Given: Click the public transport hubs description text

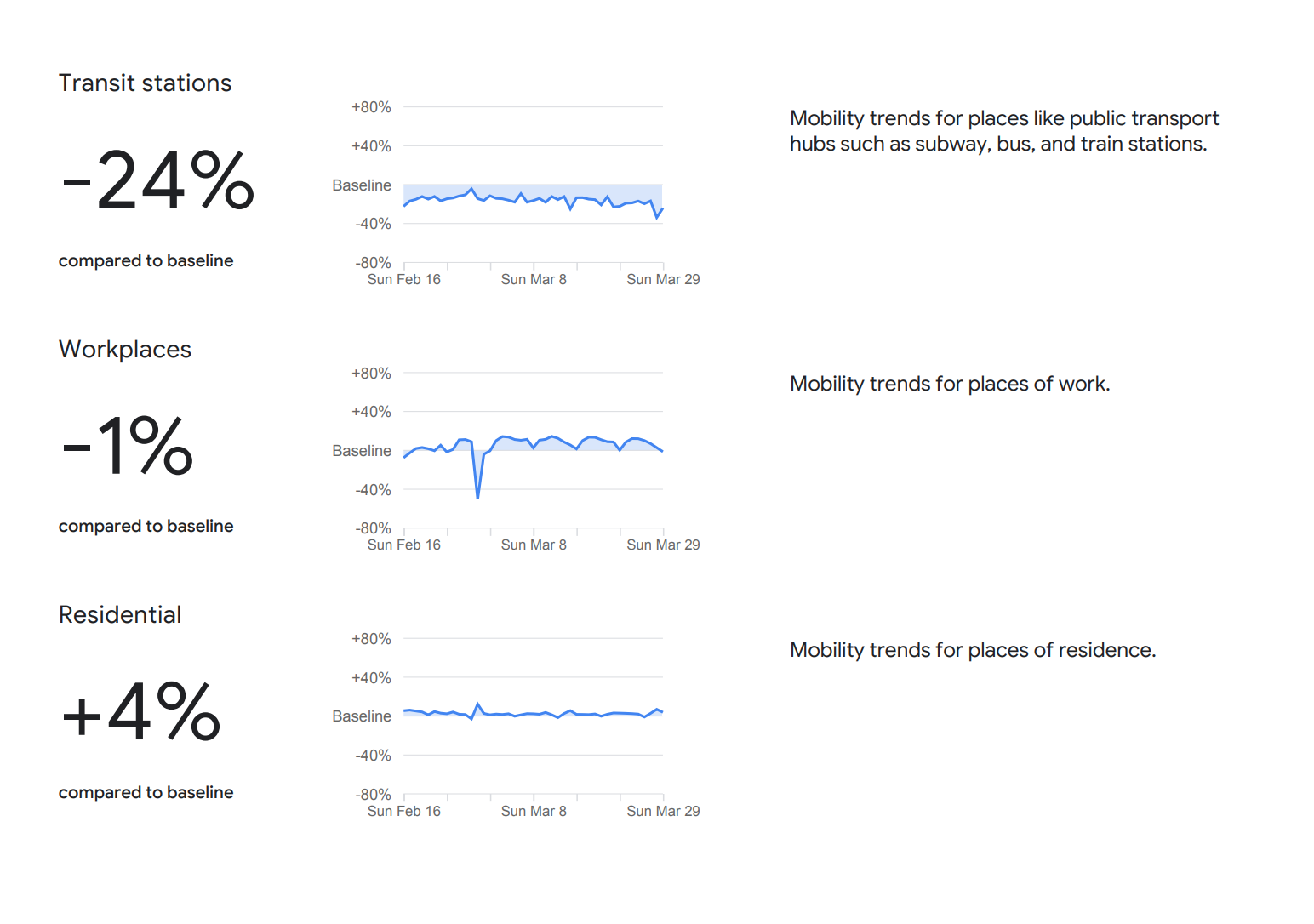Looking at the screenshot, I should click(1003, 131).
